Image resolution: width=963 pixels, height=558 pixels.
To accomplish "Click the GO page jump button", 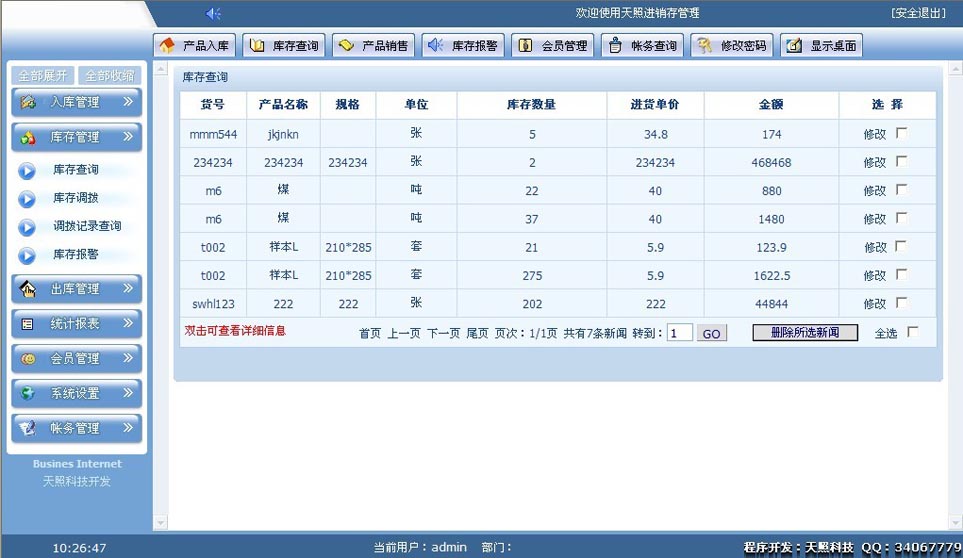I will click(712, 333).
